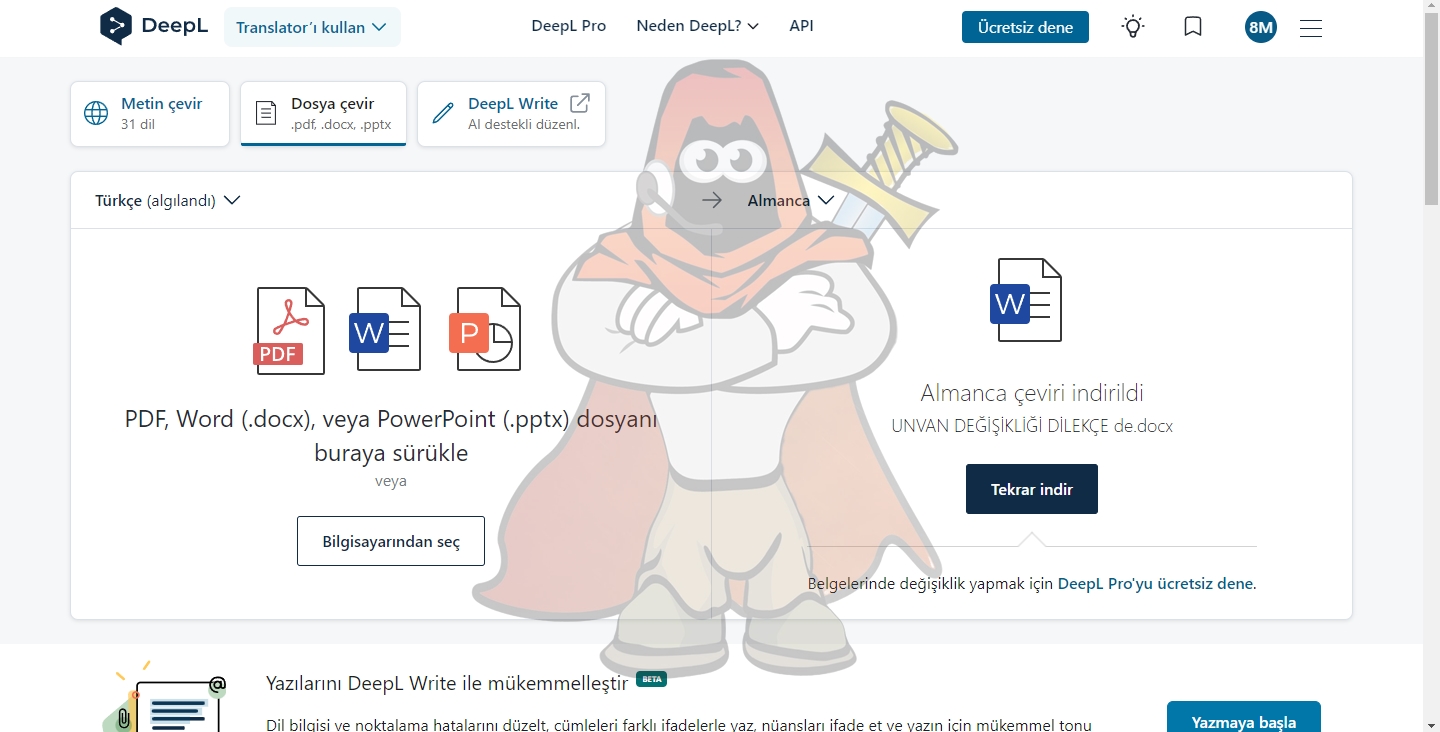The height and width of the screenshot is (732, 1440).
Task: Open the Türkçe source language dropdown
Action: 167,200
